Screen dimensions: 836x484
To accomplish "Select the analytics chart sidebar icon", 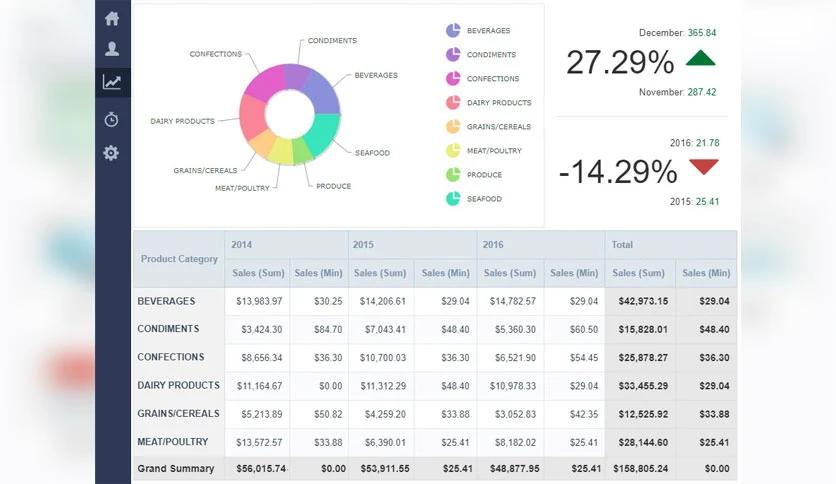I will (112, 82).
